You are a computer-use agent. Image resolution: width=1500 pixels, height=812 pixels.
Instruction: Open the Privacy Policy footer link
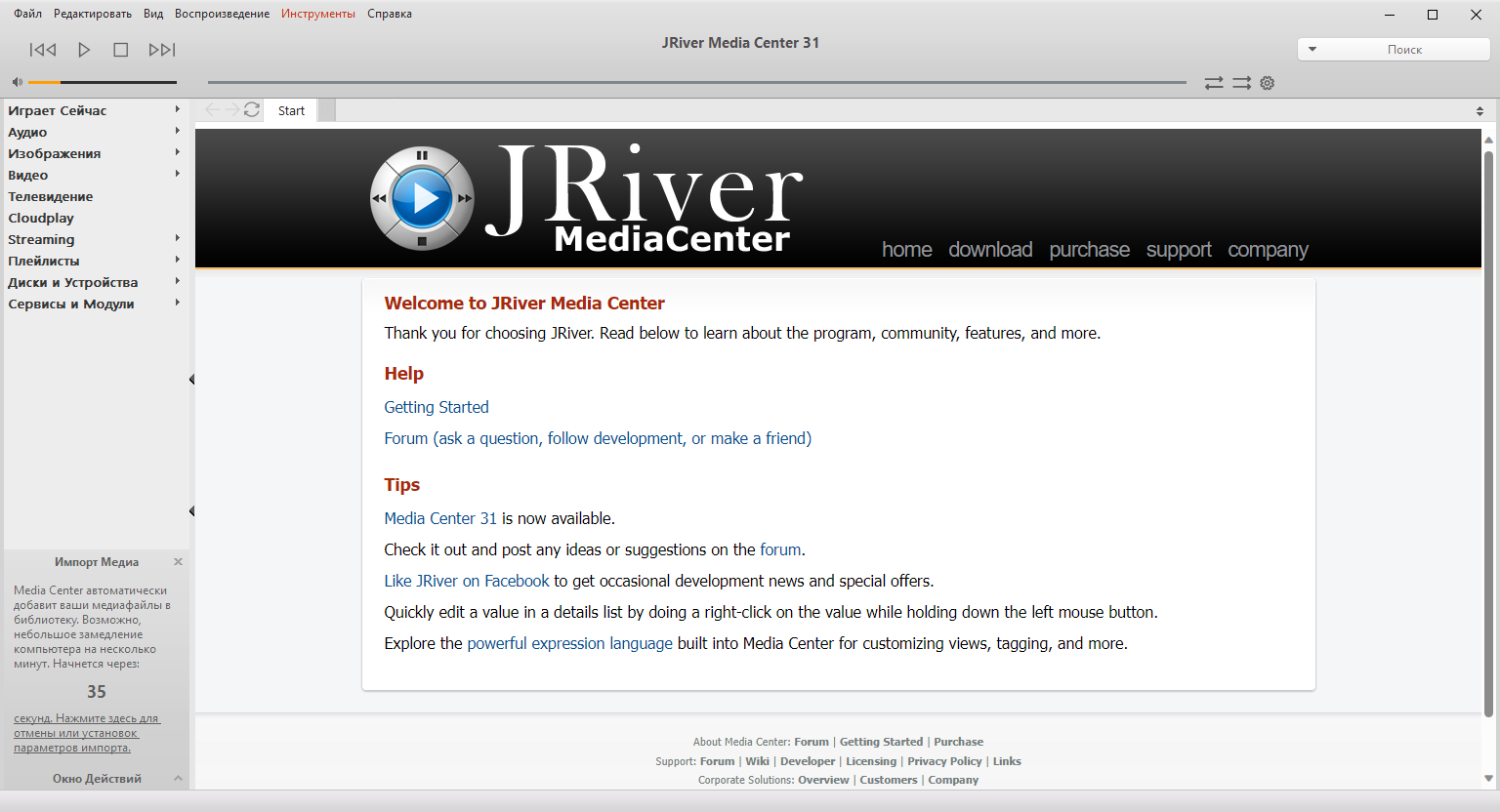[x=944, y=761]
